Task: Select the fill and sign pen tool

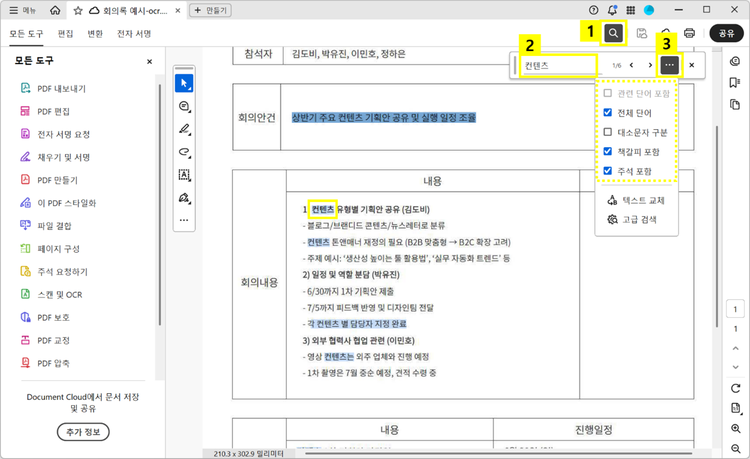Action: click(x=184, y=197)
